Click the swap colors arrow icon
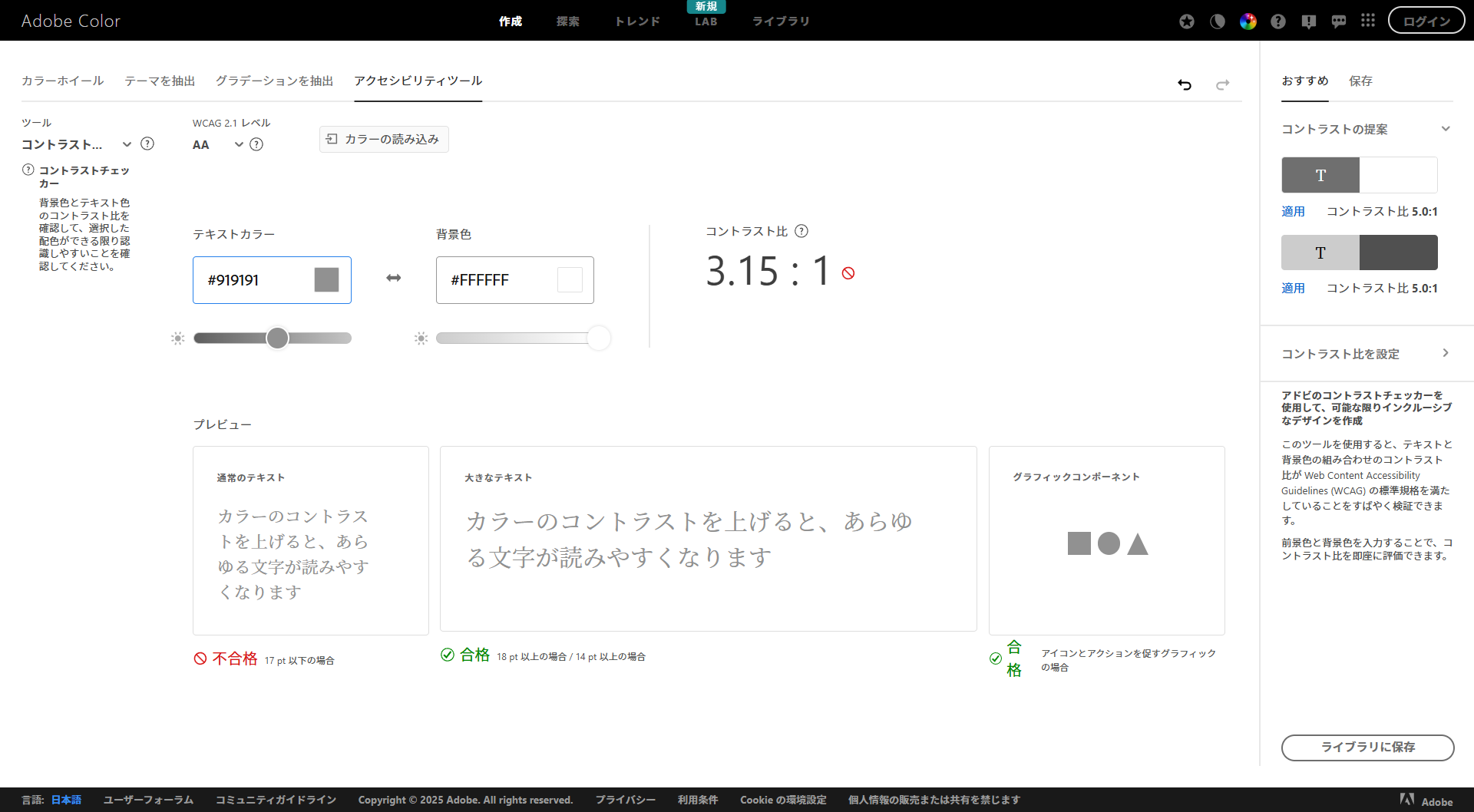This screenshot has height=812, width=1474. 393,279
